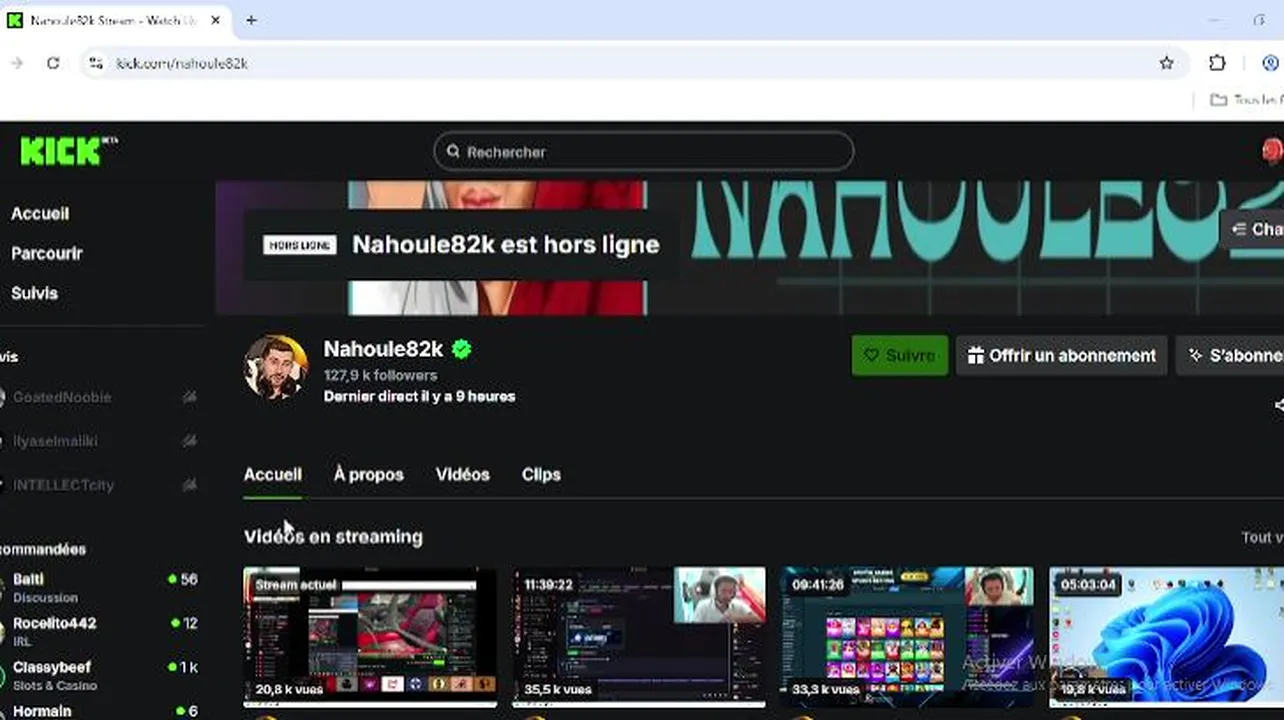Viewport: 1284px width, 720px height.
Task: Open followed channel ilyaselmaliki
Action: 55,441
